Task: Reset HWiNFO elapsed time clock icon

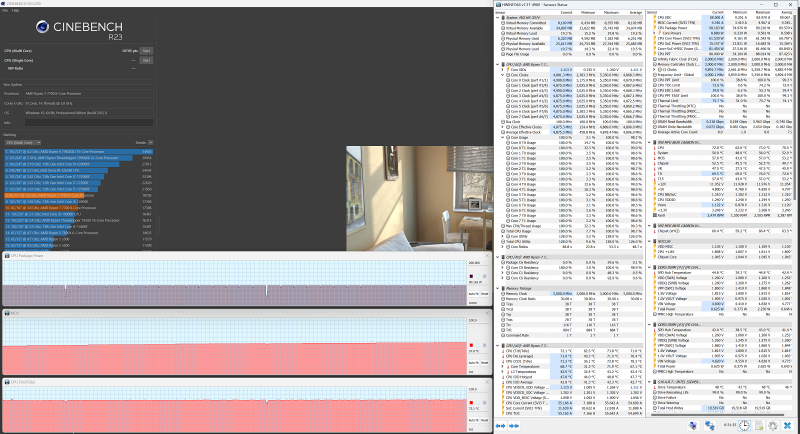Action: (x=744, y=426)
